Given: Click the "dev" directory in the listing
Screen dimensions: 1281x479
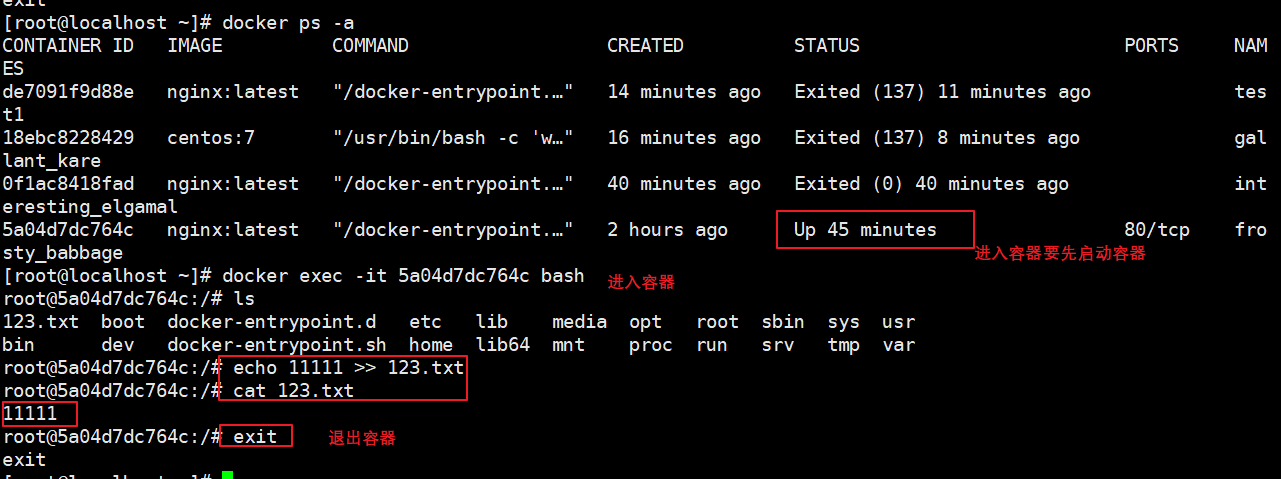Looking at the screenshot, I should 117,344.
